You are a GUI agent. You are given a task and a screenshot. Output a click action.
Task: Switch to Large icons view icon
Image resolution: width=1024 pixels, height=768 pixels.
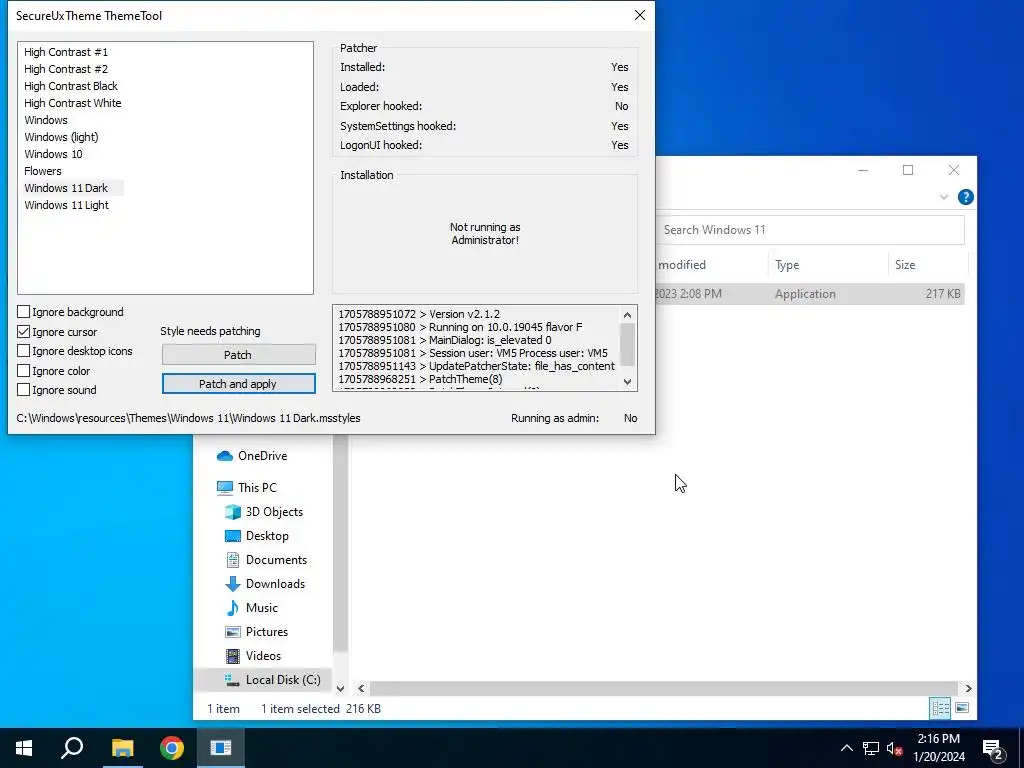tap(961, 708)
